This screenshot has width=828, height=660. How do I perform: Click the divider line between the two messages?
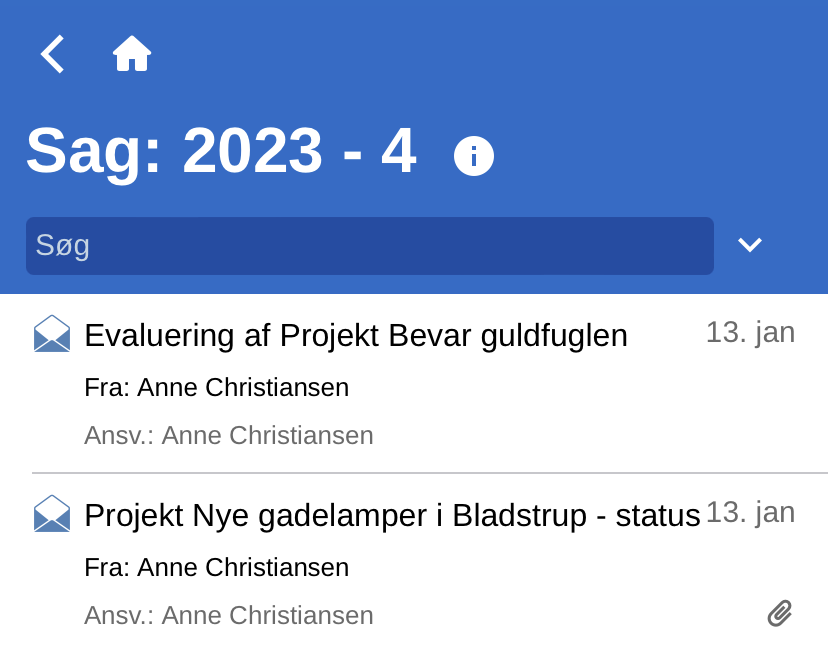(x=430, y=472)
